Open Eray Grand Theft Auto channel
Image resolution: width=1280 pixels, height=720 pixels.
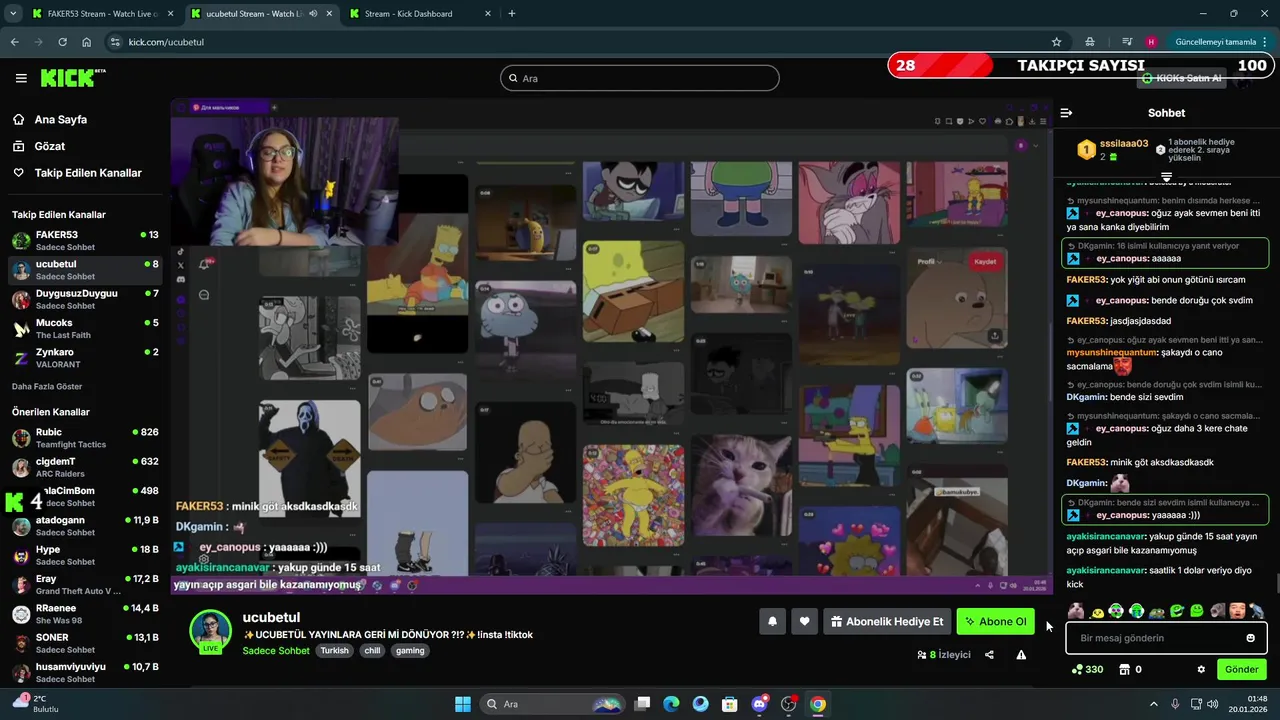85,584
